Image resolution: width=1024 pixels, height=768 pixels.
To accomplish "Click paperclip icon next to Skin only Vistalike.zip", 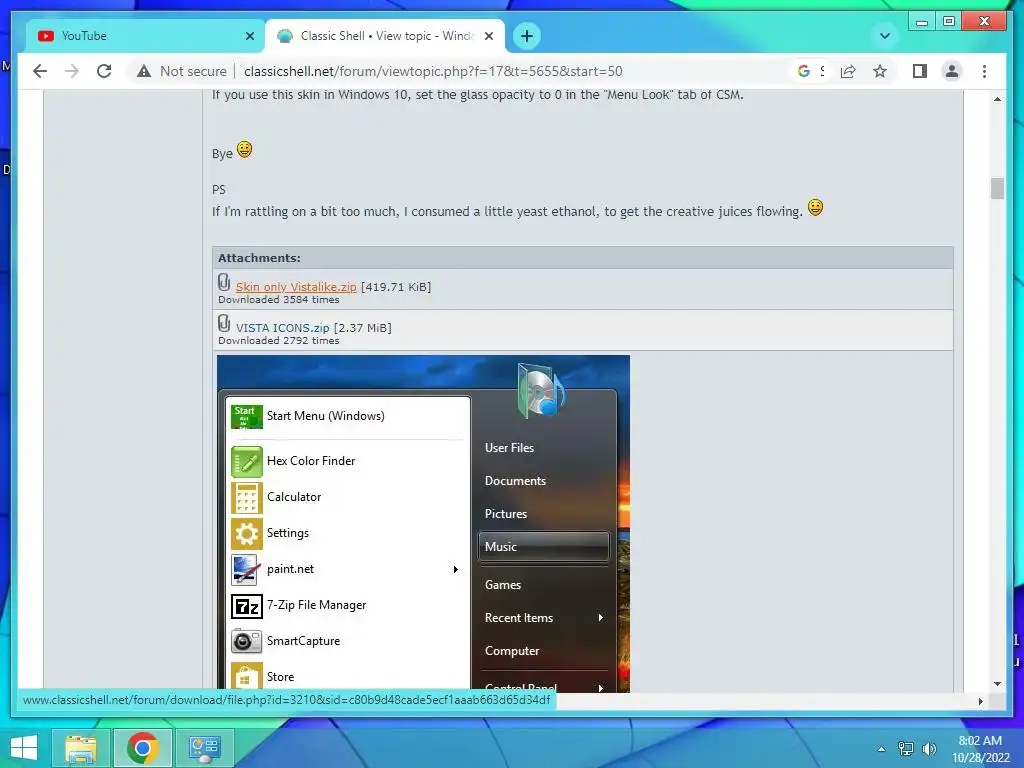I will tap(224, 283).
